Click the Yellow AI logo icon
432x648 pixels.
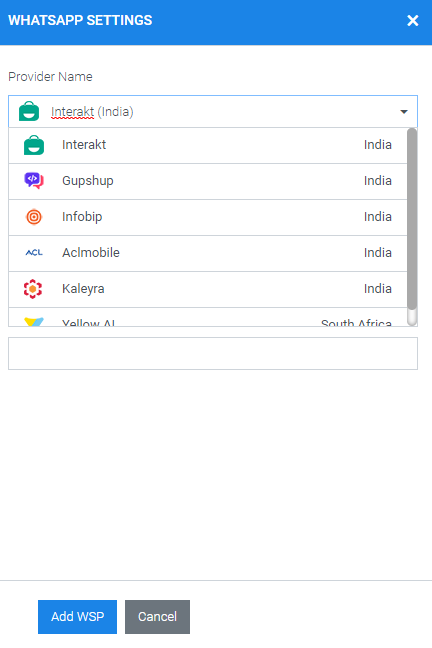coord(34,322)
